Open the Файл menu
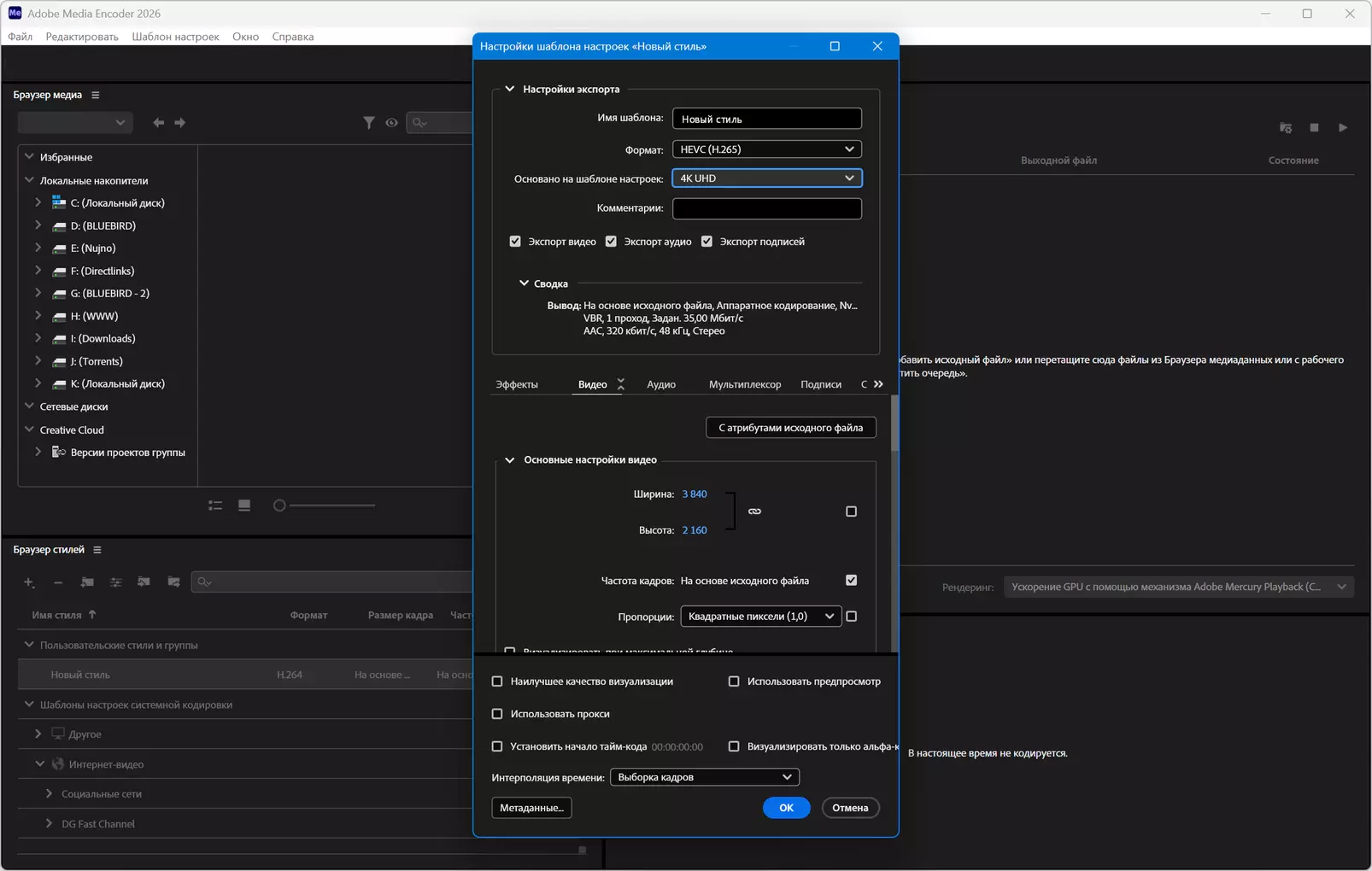 click(x=21, y=37)
